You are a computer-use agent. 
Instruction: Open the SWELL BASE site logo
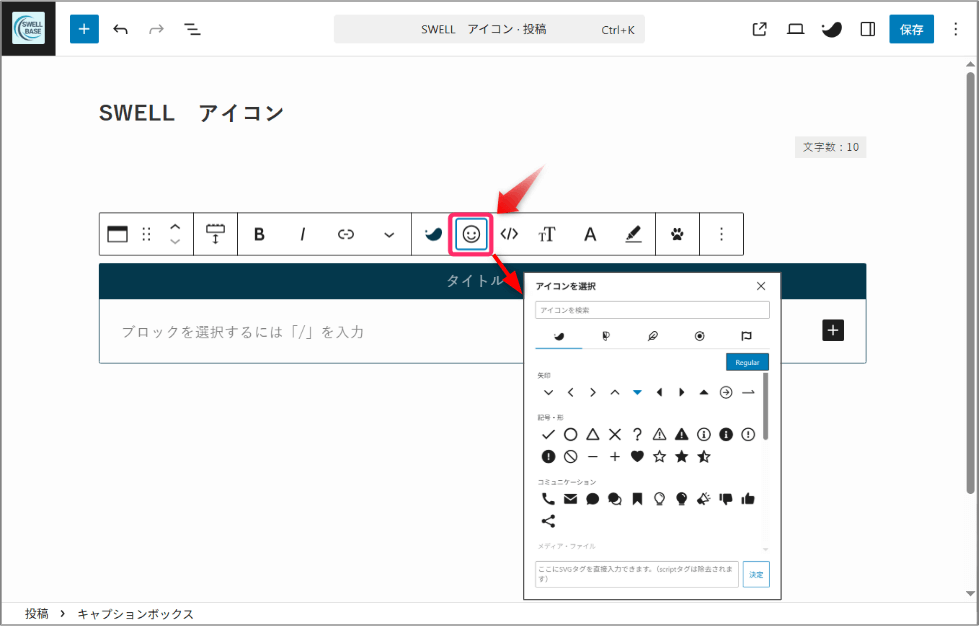coord(29,29)
